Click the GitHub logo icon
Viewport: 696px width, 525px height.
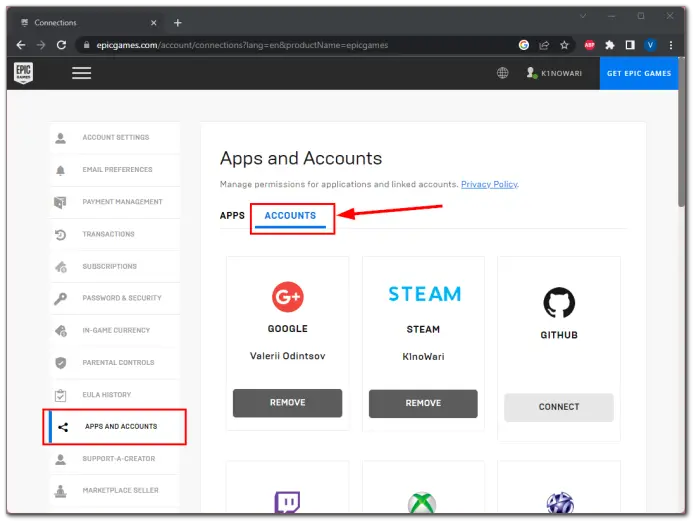click(558, 303)
